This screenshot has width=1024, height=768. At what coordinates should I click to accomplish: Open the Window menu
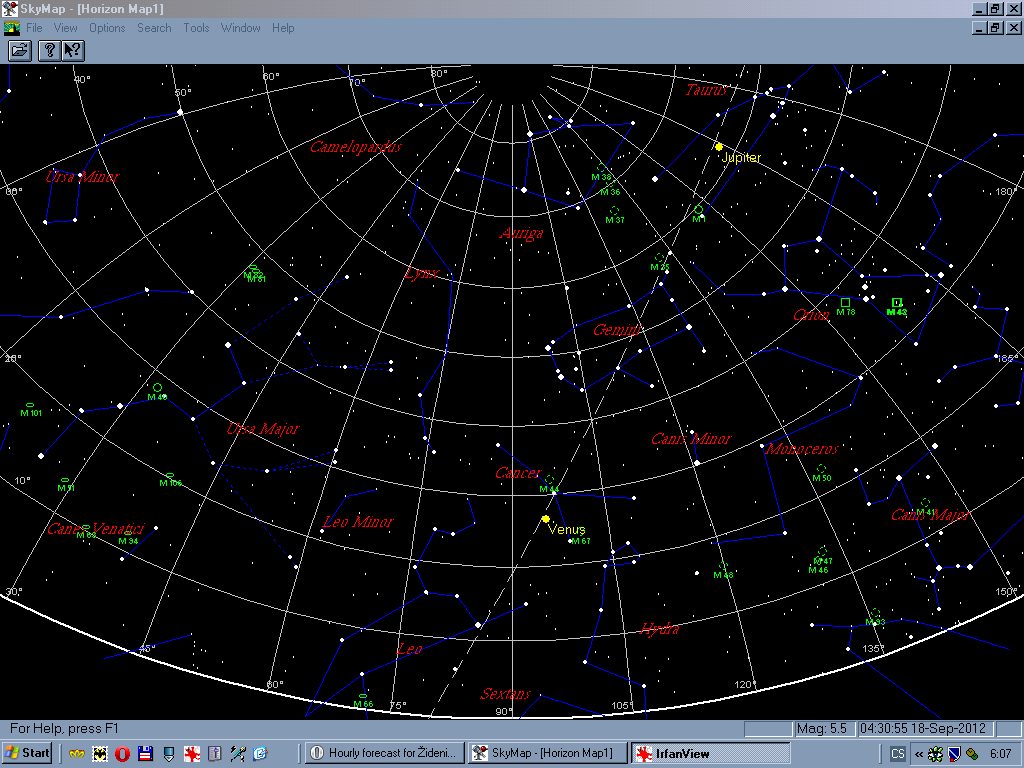[240, 28]
